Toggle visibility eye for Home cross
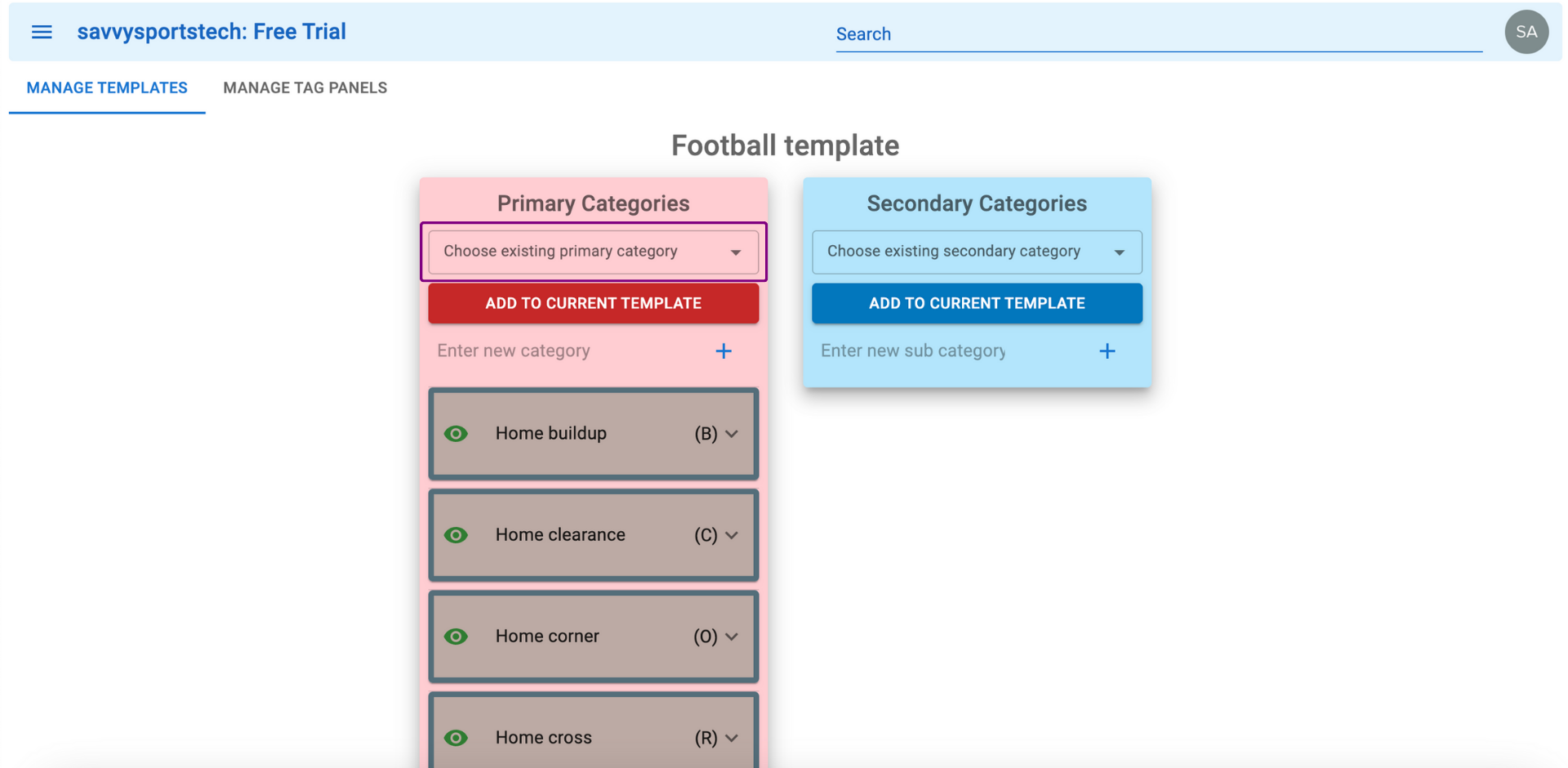 pos(457,738)
